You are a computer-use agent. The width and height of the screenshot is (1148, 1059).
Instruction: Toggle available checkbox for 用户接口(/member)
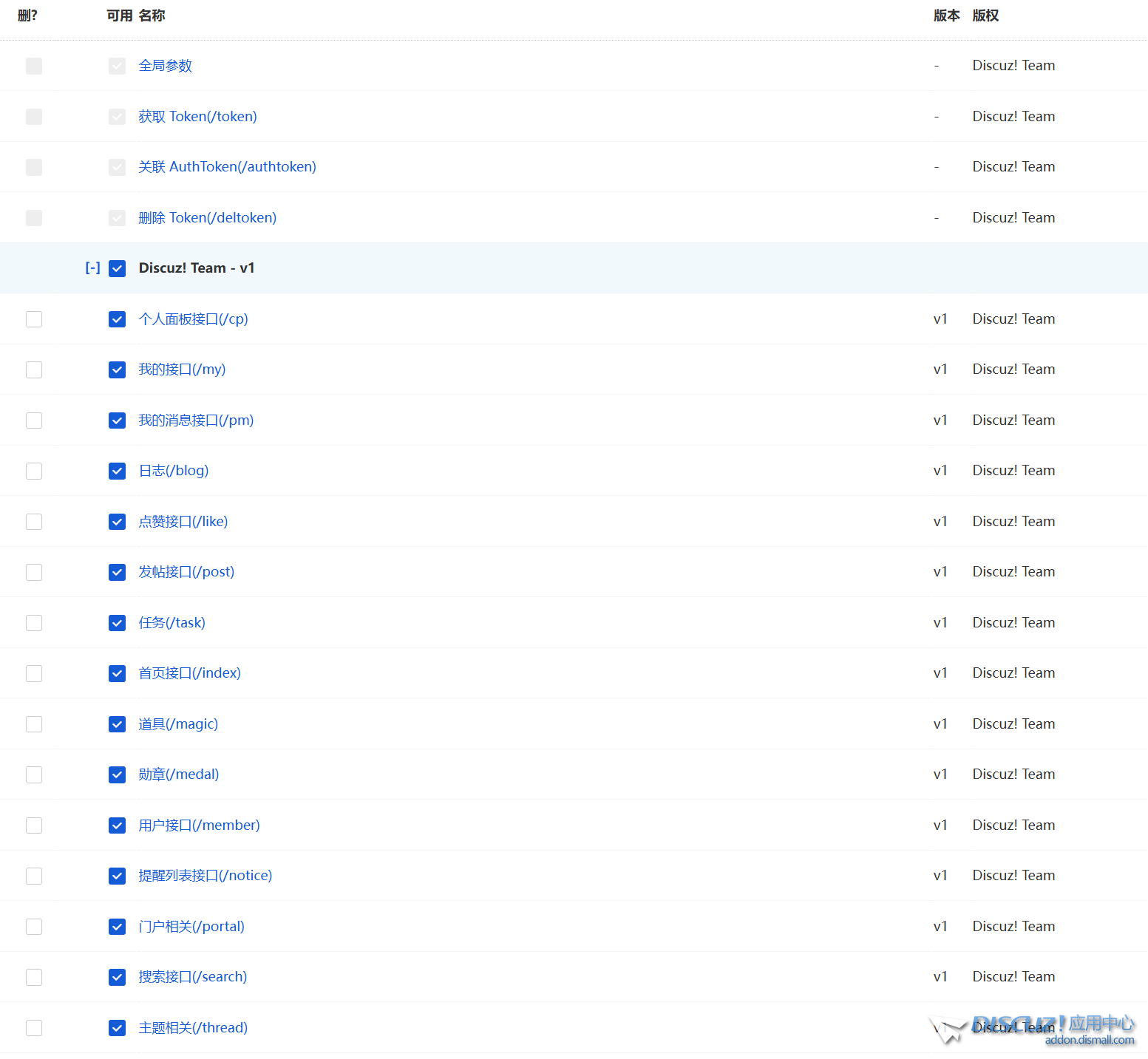[x=117, y=825]
